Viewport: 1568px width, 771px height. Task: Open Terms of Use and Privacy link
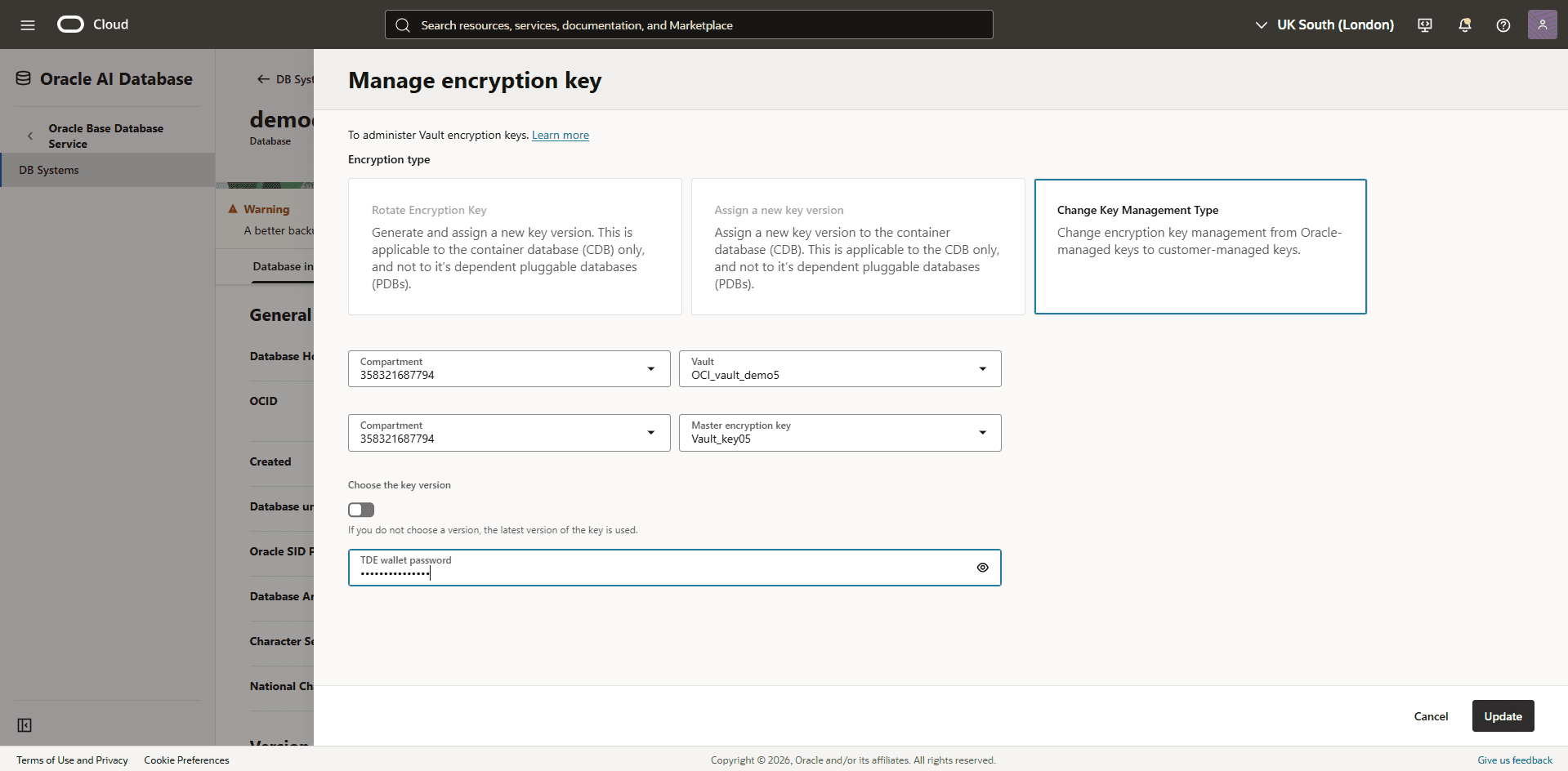click(x=72, y=760)
